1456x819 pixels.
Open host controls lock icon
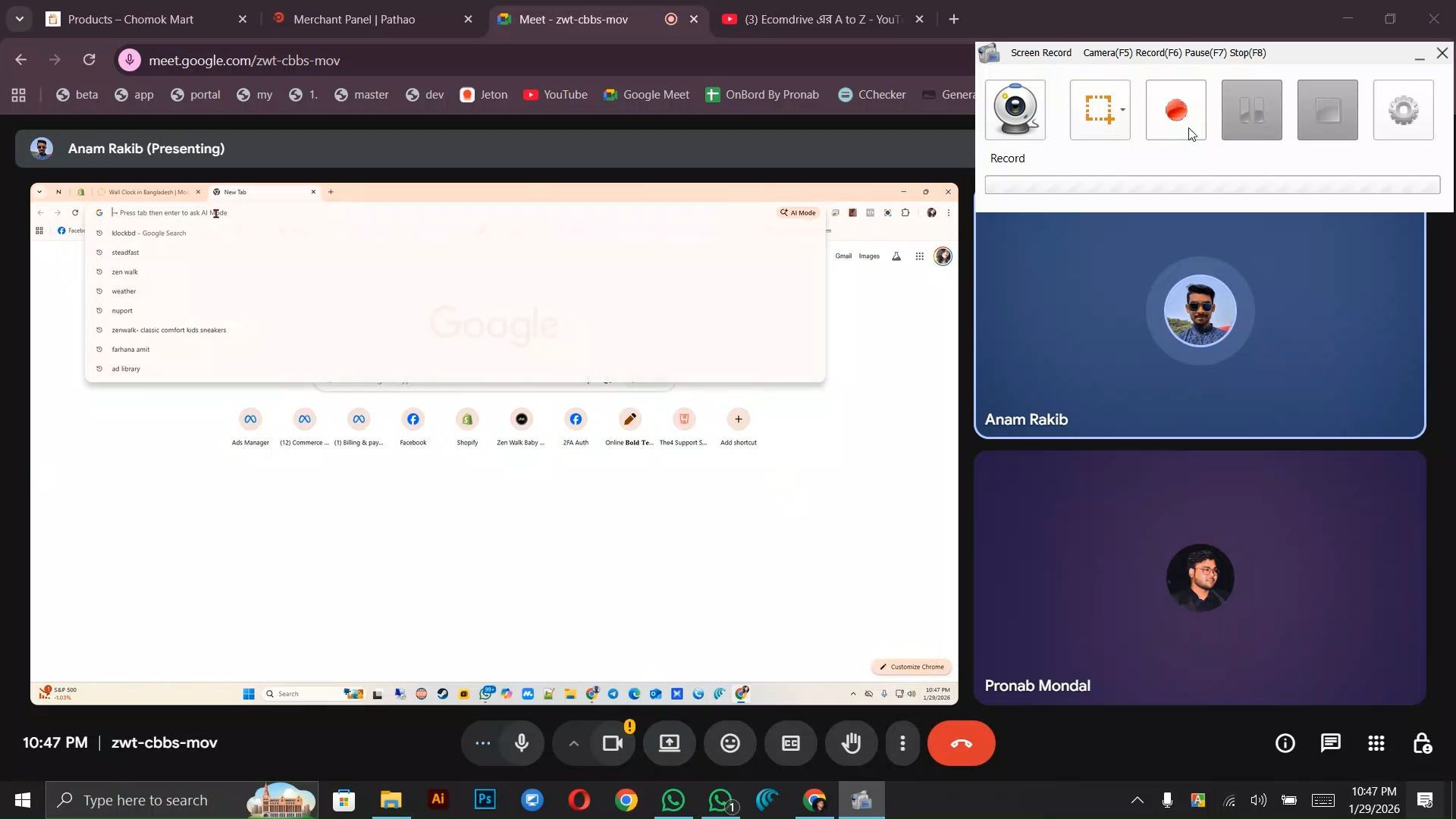(x=1422, y=743)
